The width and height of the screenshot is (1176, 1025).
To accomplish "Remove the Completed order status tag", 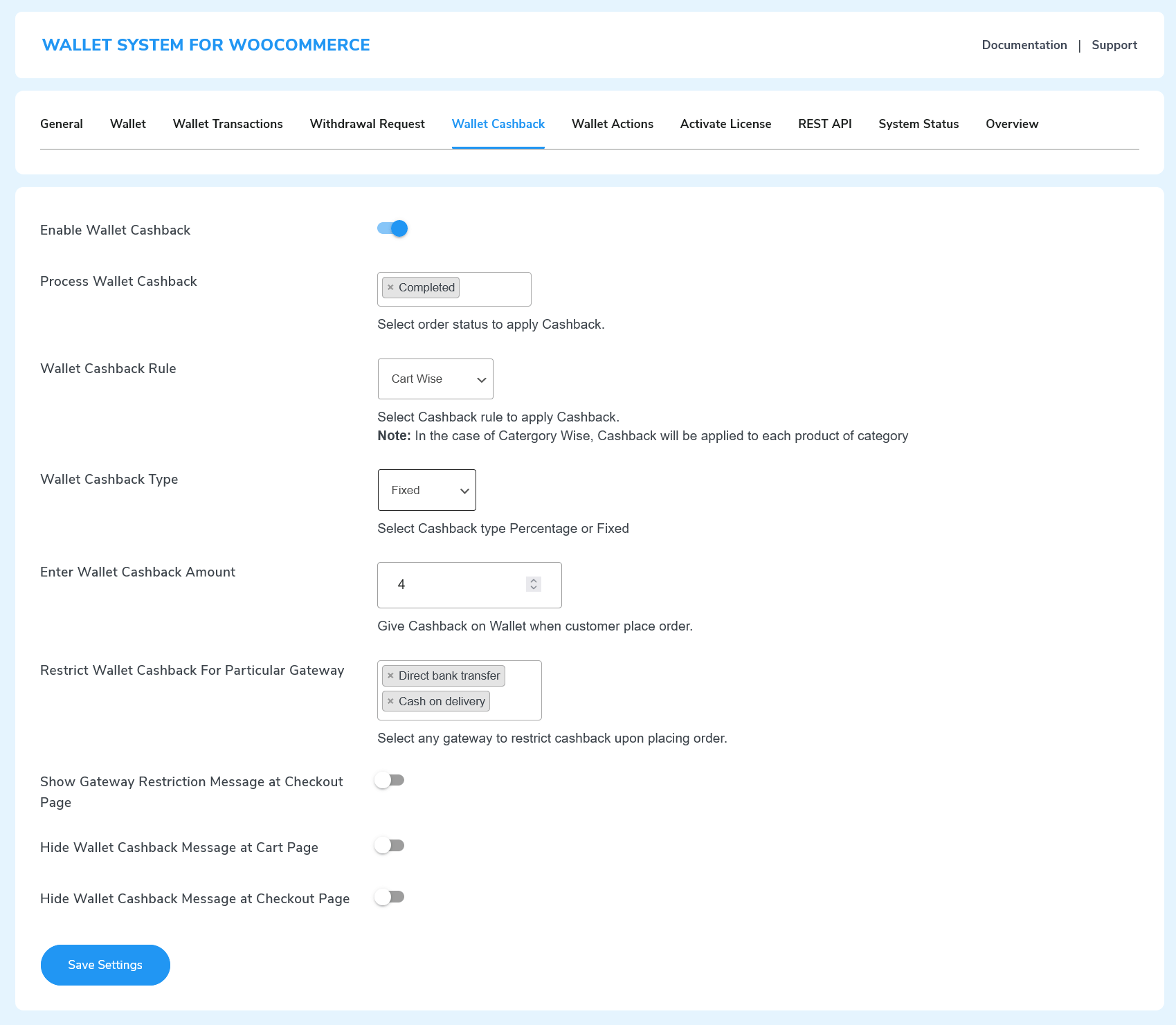I will coord(390,288).
